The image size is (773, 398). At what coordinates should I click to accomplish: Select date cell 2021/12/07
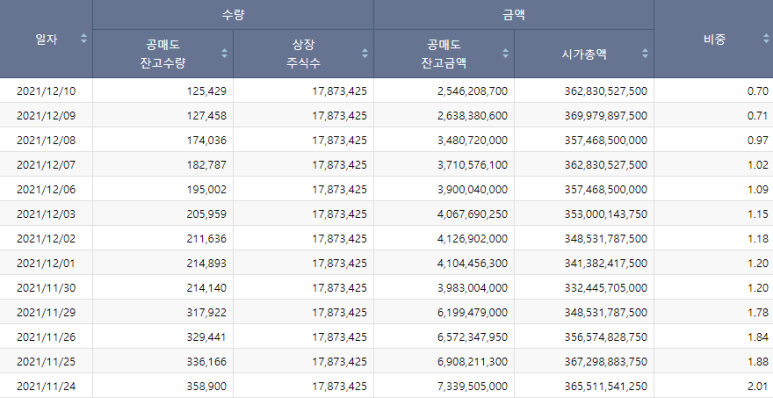coord(46,165)
